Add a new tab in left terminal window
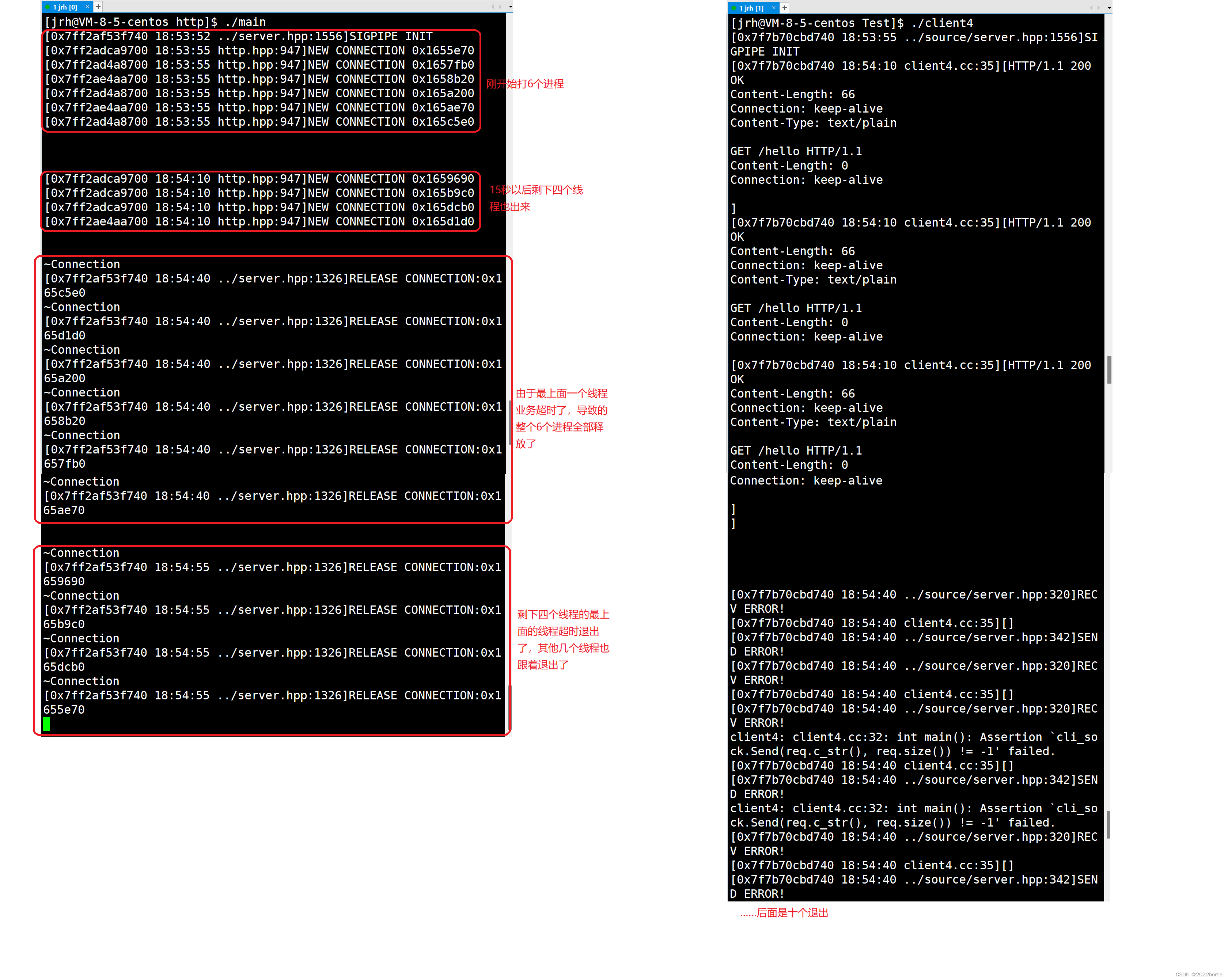This screenshot has width=1228, height=980. 98,7
